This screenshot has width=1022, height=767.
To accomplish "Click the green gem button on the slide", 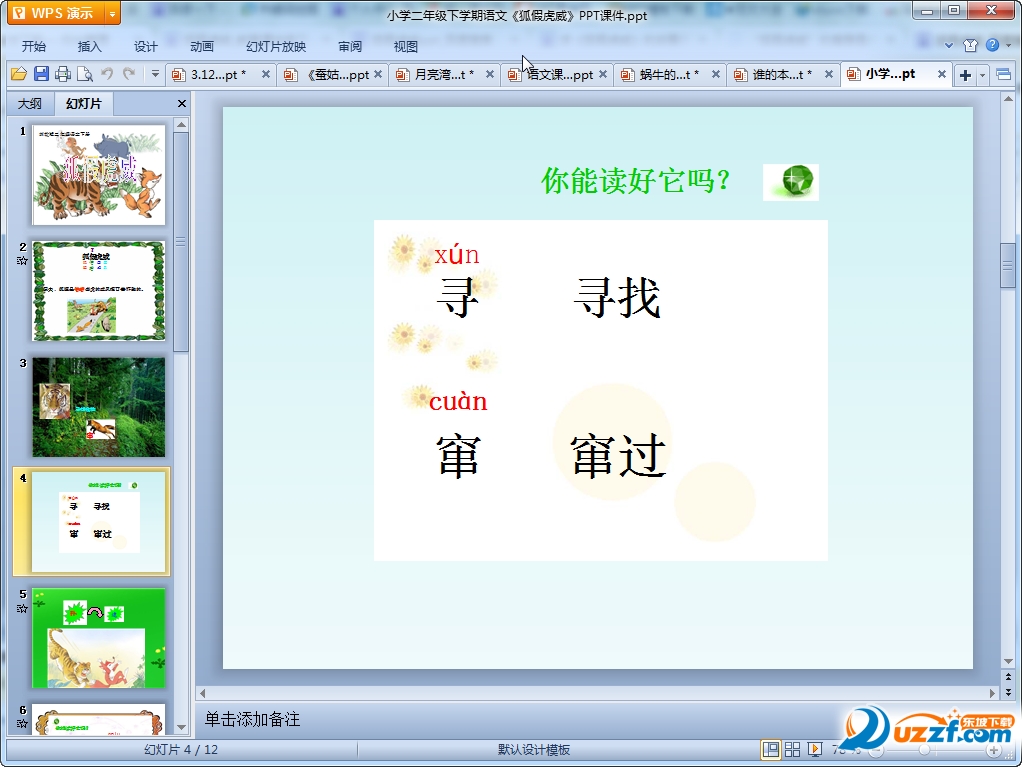I will tap(791, 182).
